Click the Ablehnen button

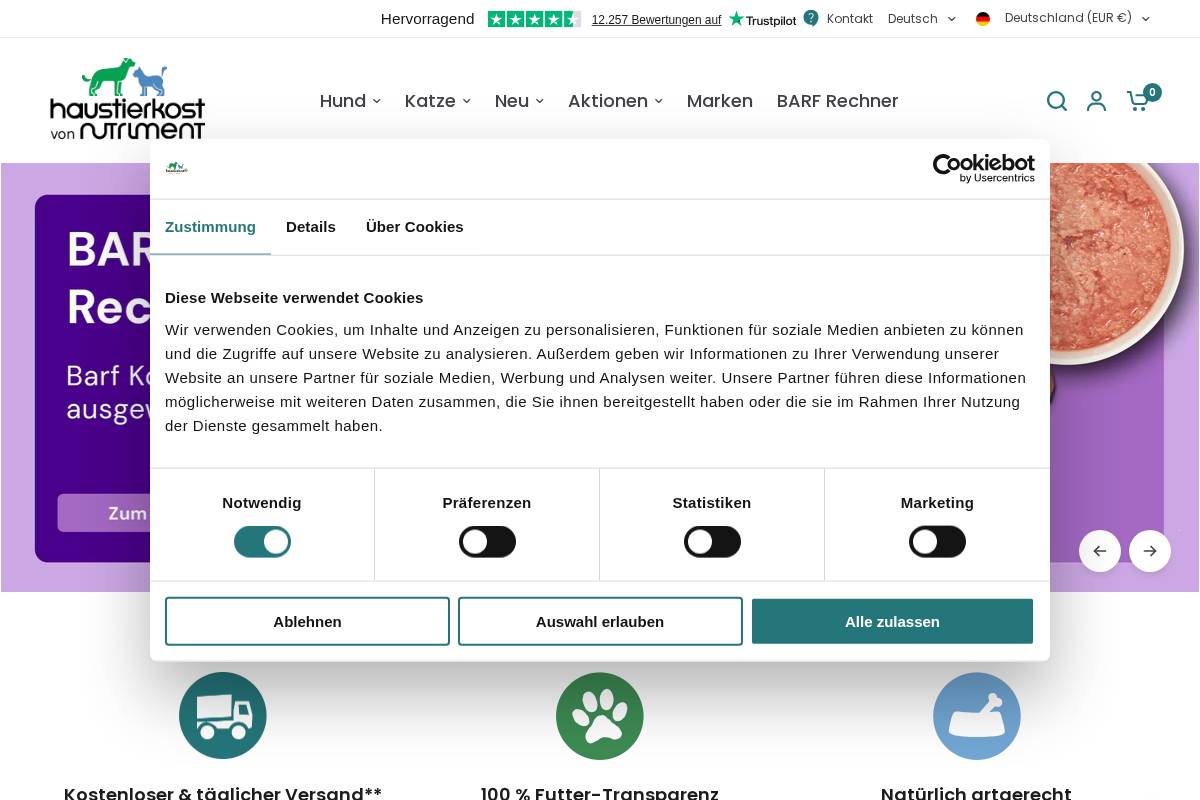(307, 621)
